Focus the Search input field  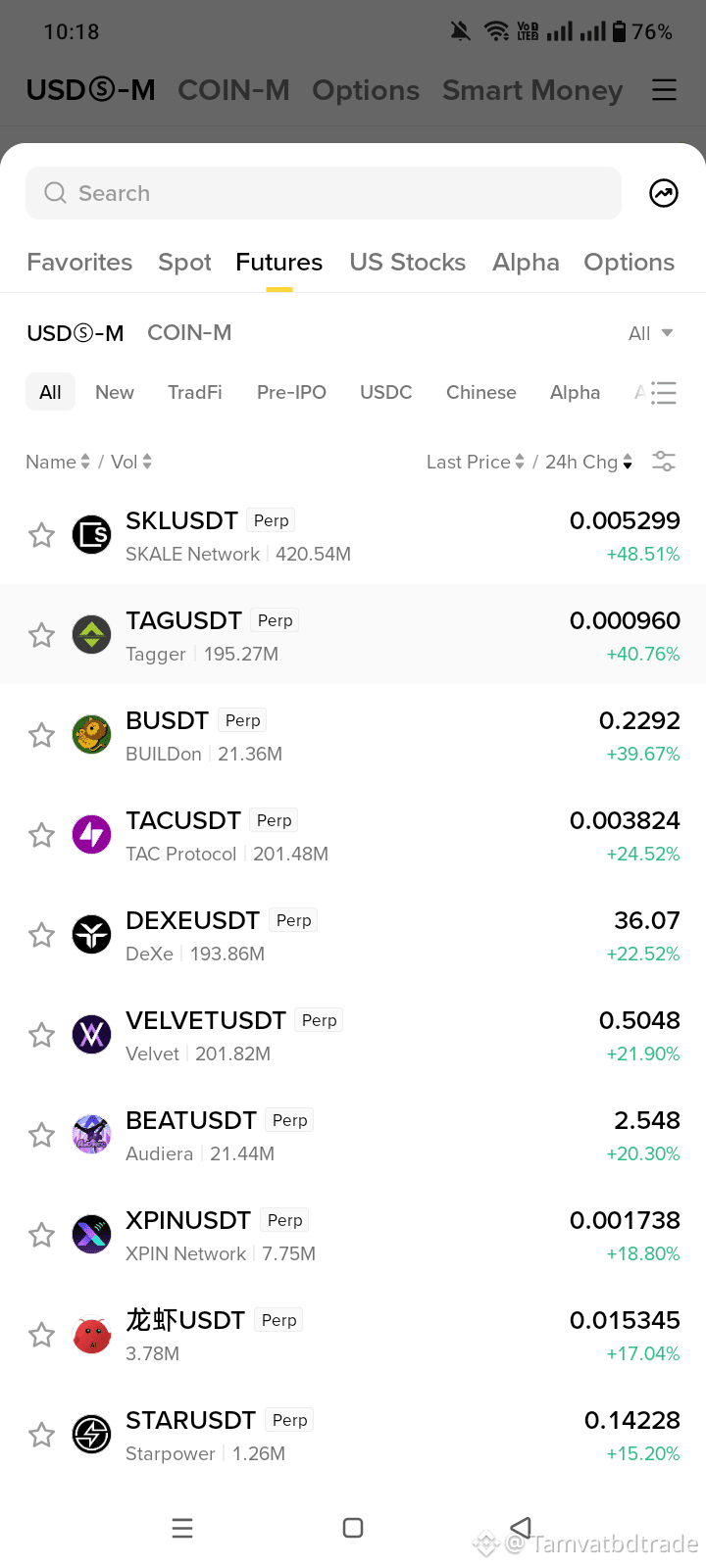(324, 193)
